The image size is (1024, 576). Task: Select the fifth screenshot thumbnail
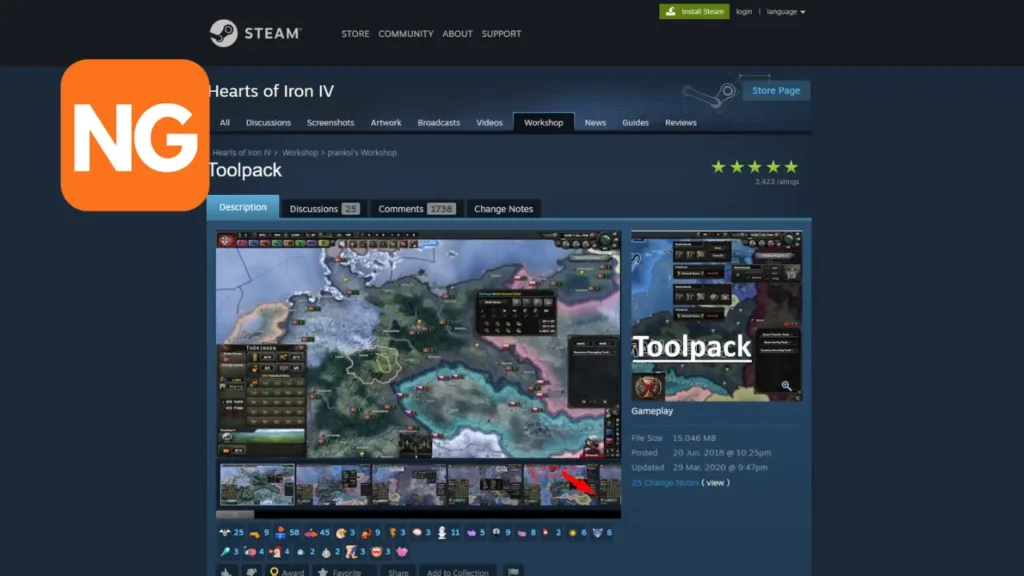coord(560,485)
